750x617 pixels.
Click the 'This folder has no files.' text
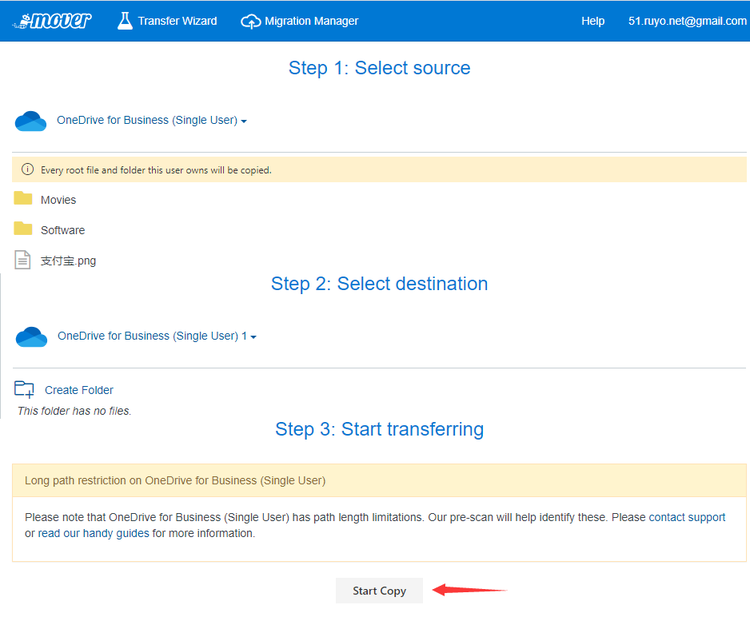pyautogui.click(x=74, y=411)
